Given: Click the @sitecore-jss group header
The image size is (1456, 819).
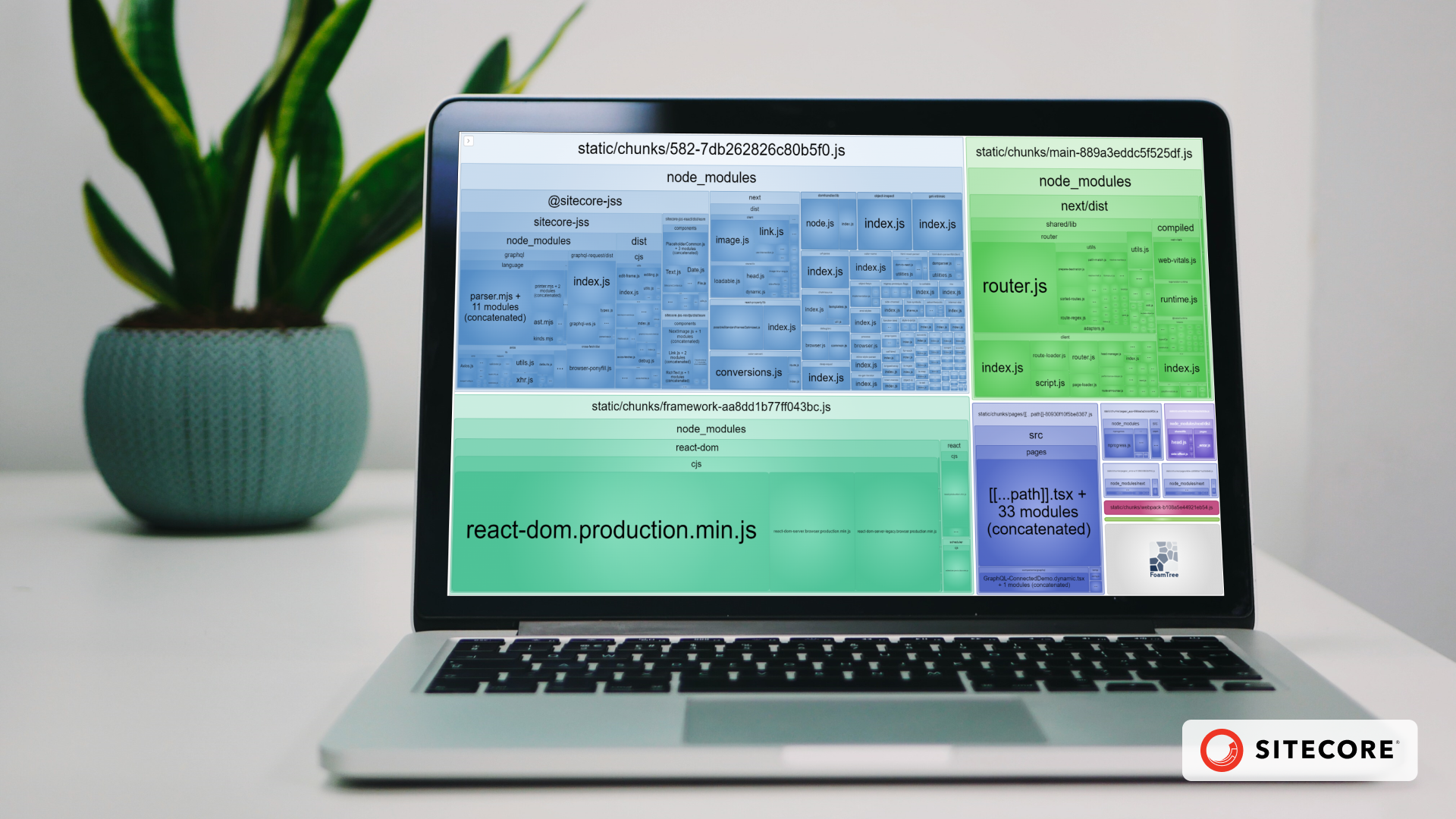Looking at the screenshot, I should point(585,201).
